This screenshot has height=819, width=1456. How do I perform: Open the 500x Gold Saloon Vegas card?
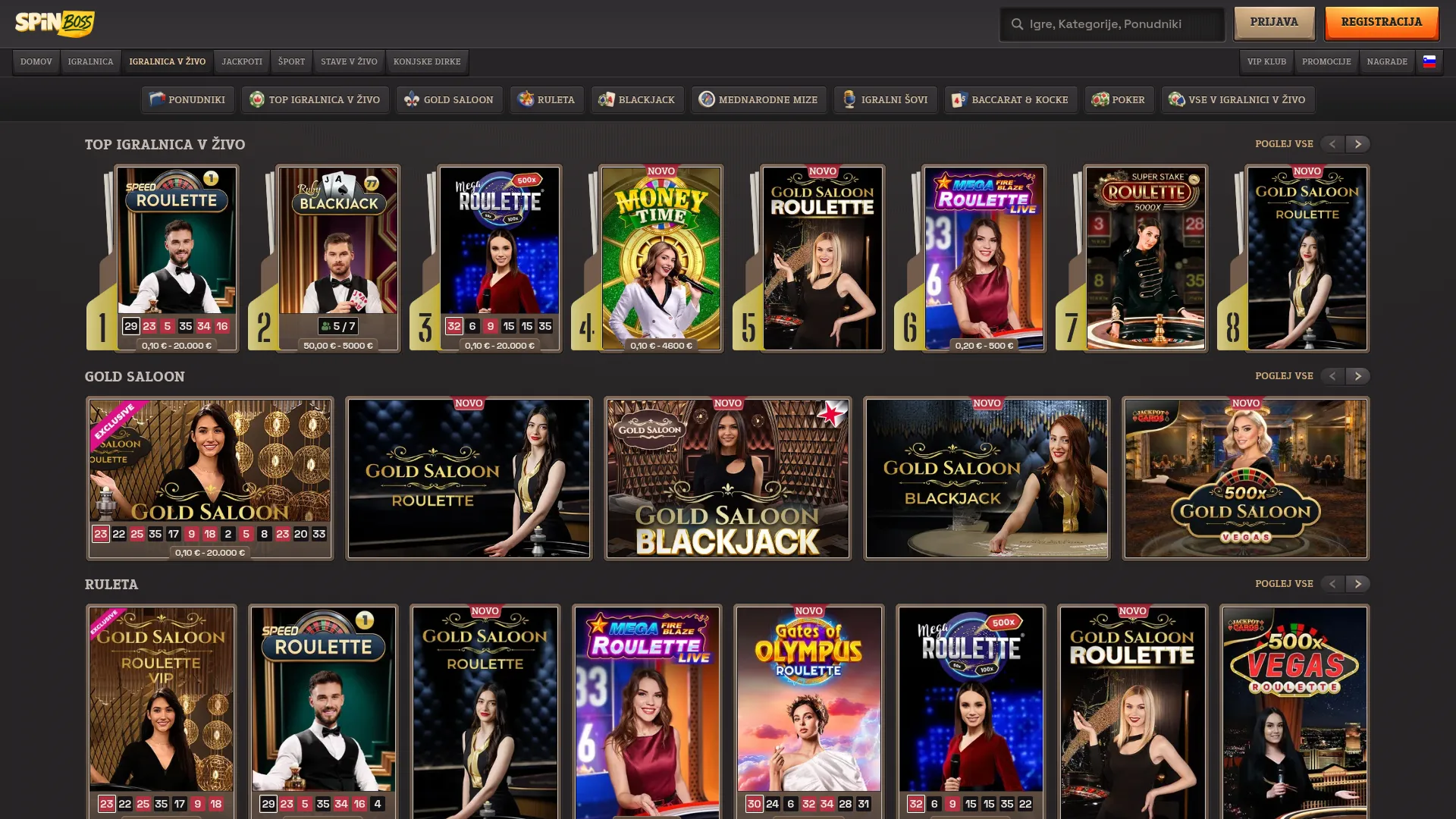[x=1246, y=478]
